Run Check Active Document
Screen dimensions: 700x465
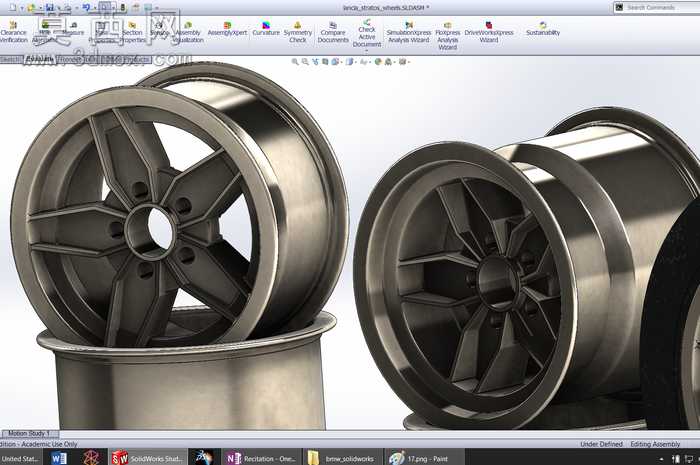[x=367, y=33]
